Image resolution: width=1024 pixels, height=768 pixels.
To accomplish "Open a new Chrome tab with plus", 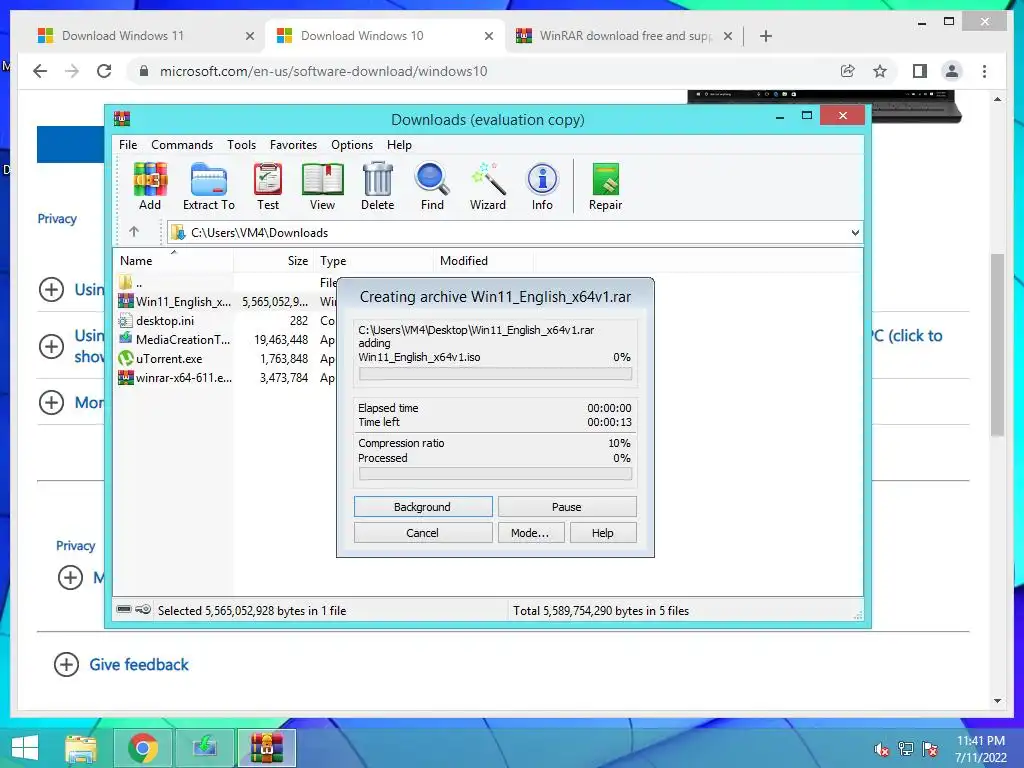I will pos(766,36).
